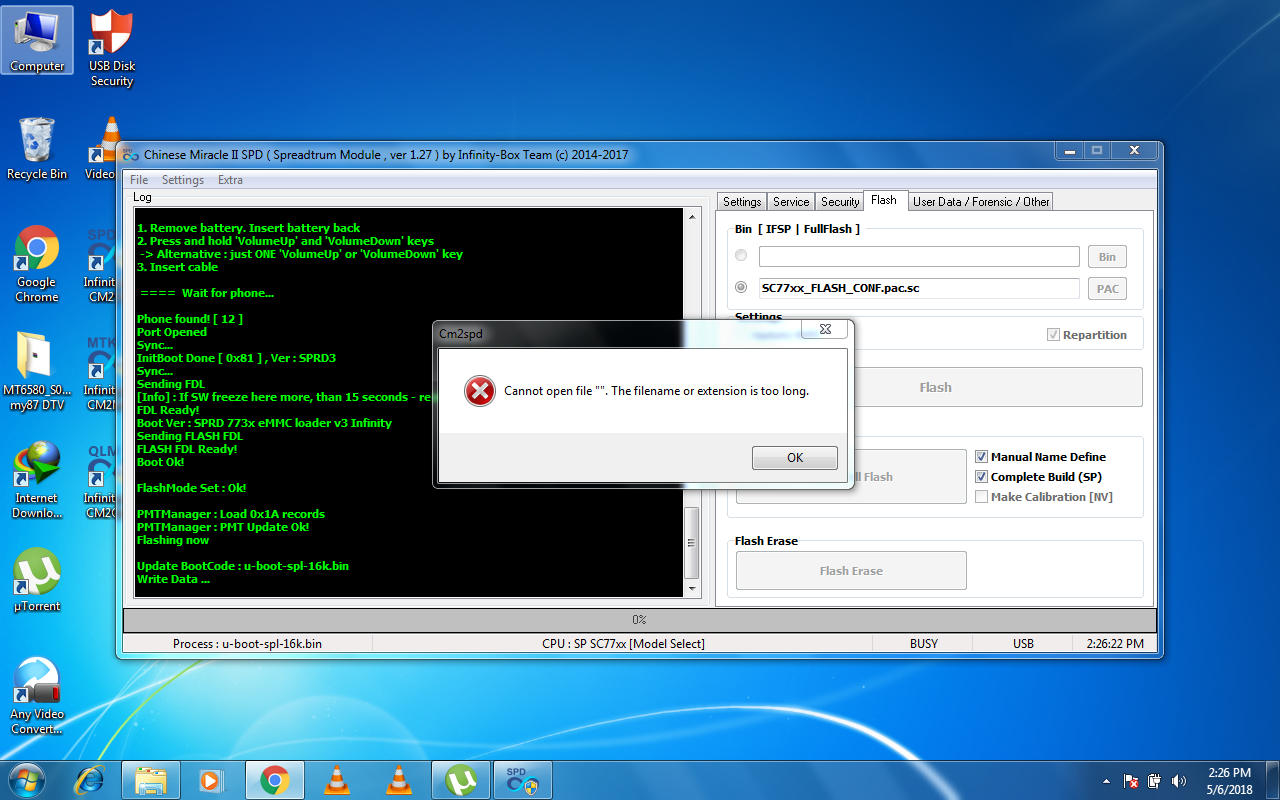1280x800 pixels.
Task: Click the Bin browse button
Action: pos(1107,257)
